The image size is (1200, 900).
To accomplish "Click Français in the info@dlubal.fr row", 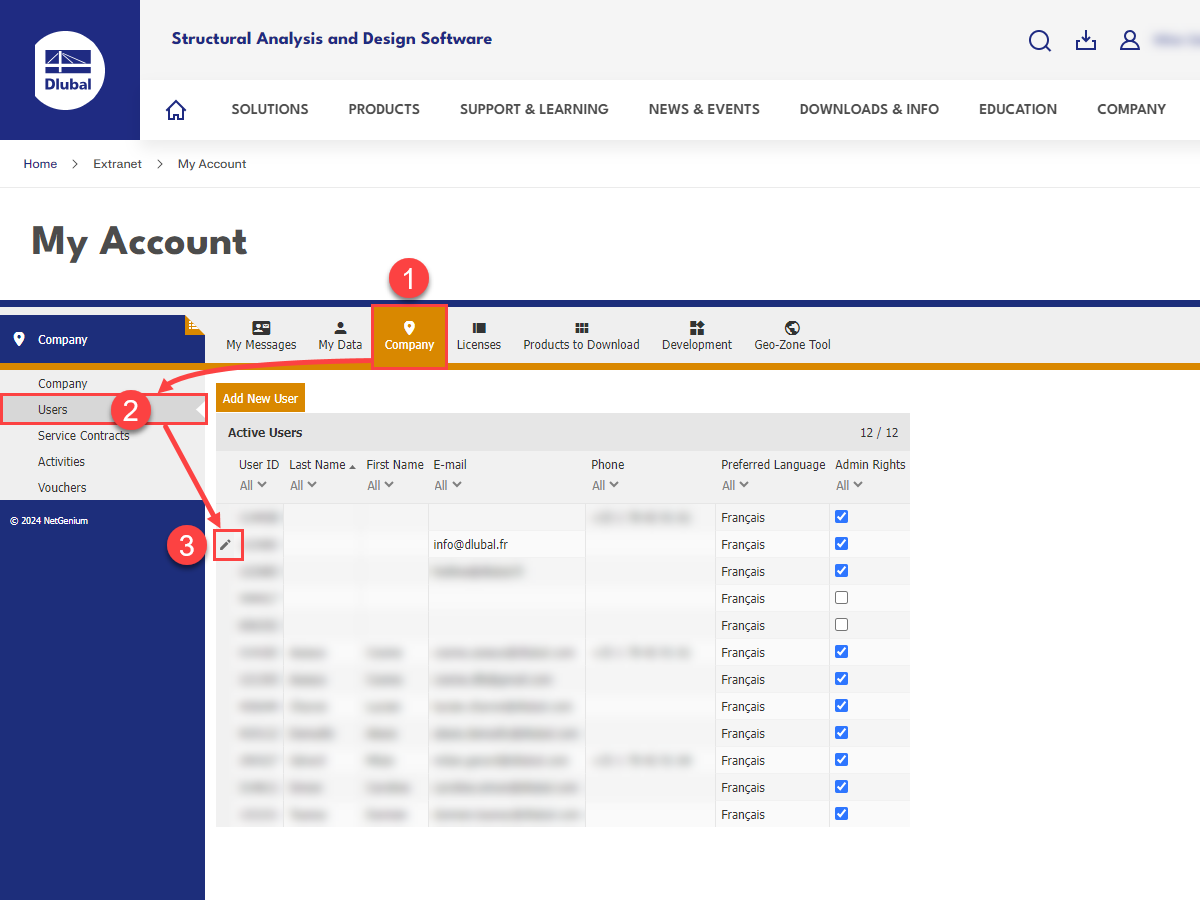I will 743,545.
